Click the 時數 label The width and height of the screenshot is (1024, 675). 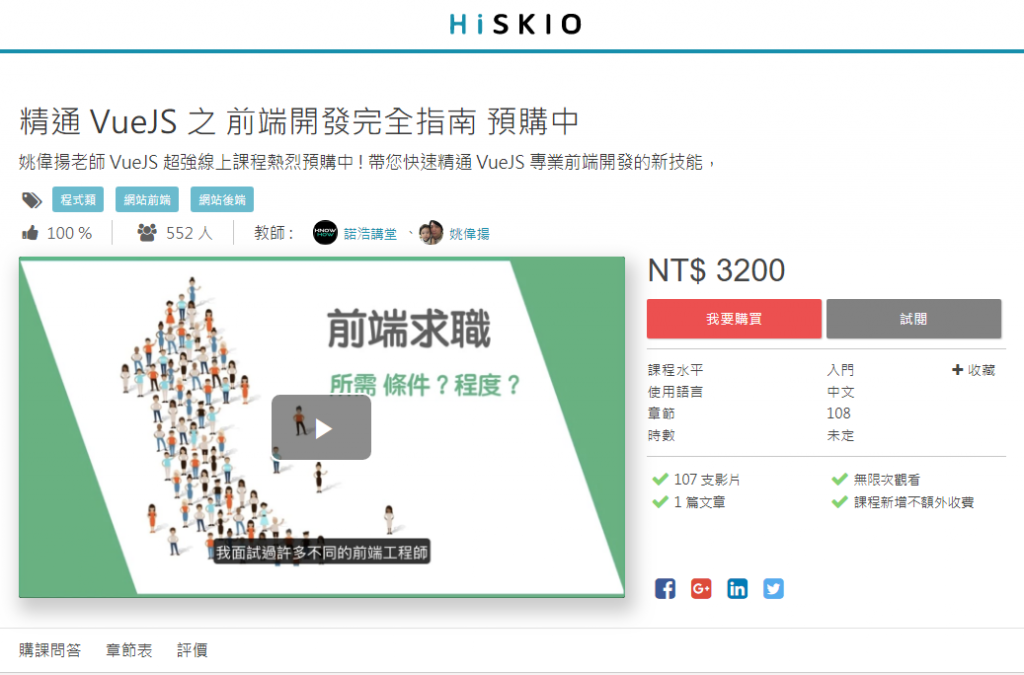tap(662, 435)
